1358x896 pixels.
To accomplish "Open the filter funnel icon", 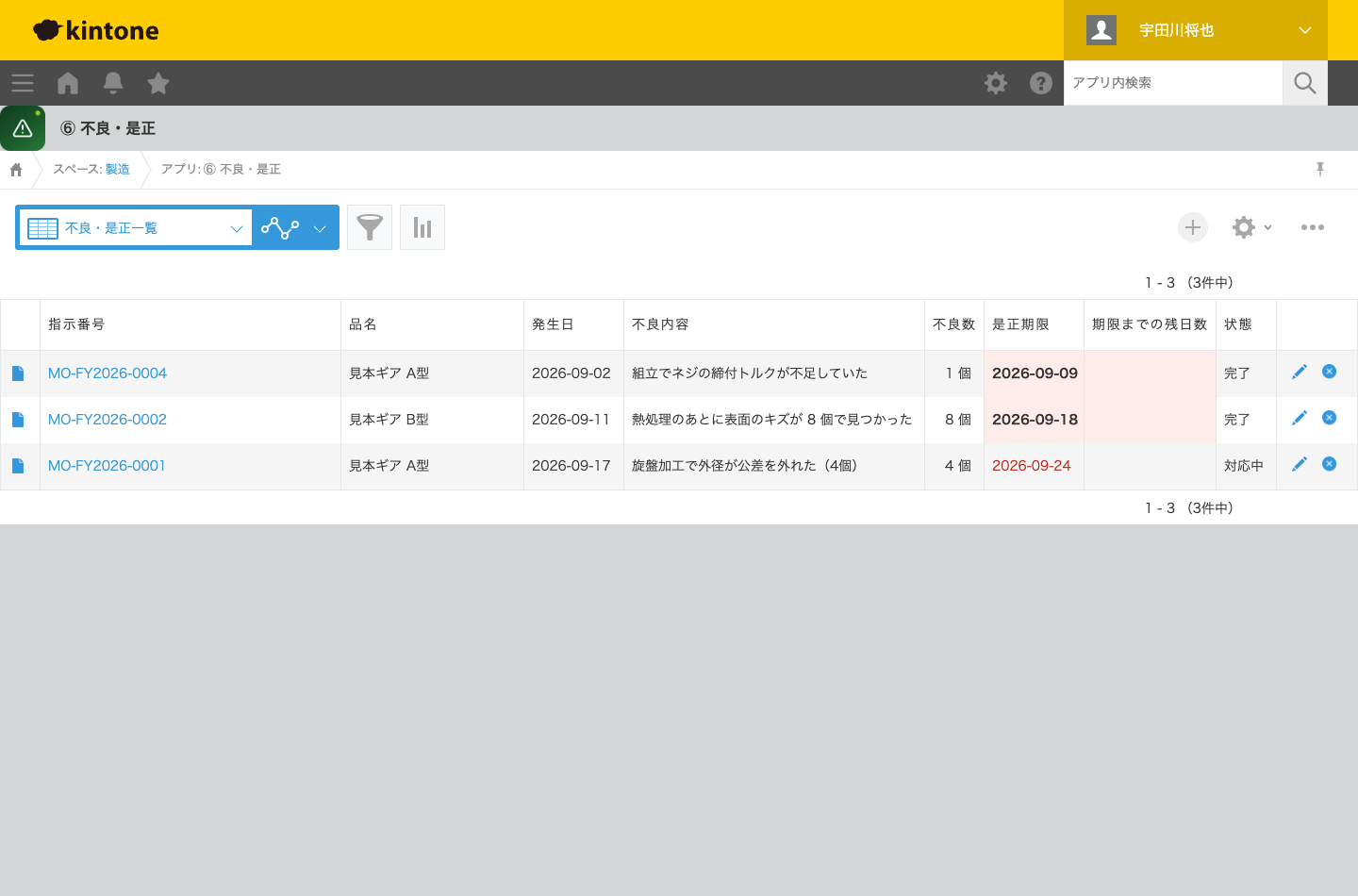I will [370, 227].
